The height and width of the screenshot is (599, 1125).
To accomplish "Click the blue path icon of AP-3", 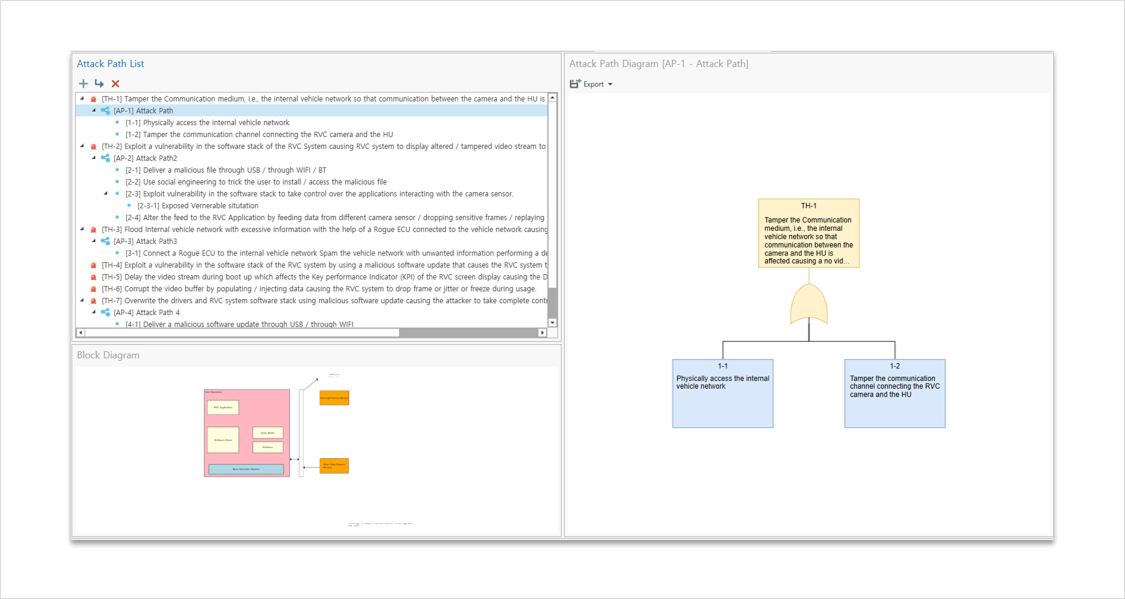I will [x=105, y=241].
